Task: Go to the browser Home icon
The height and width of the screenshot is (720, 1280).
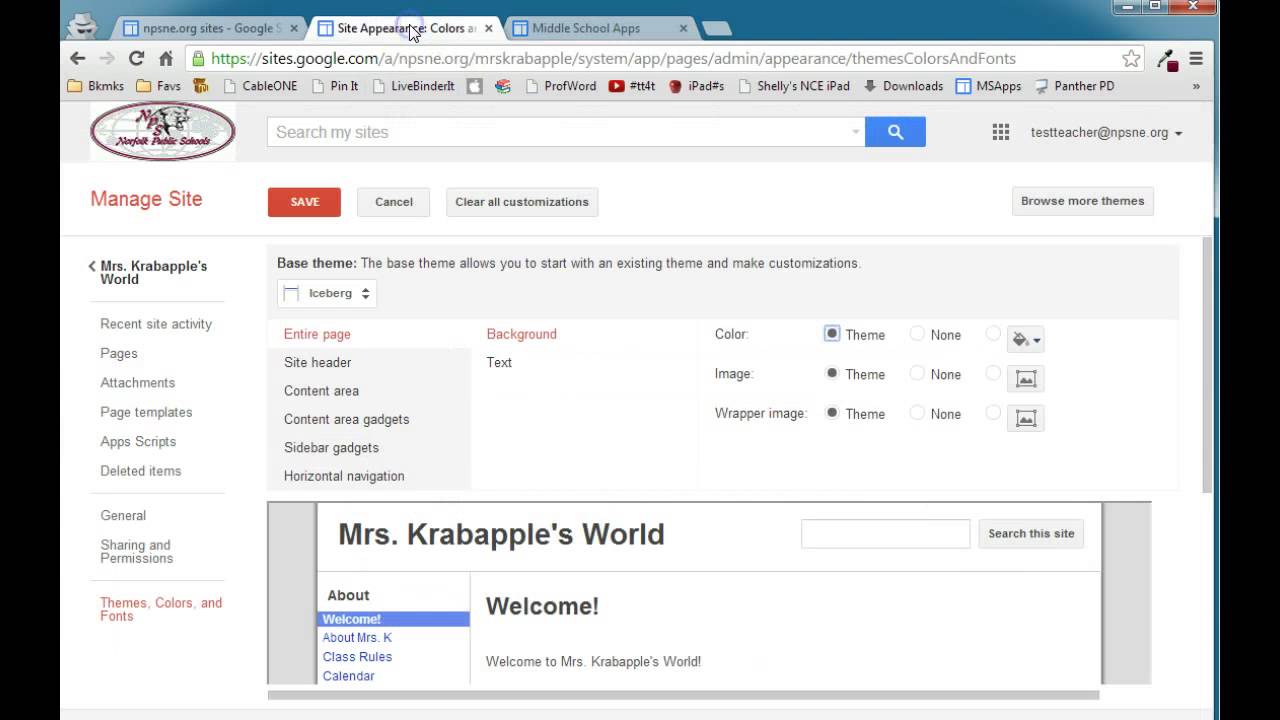Action: 166,58
